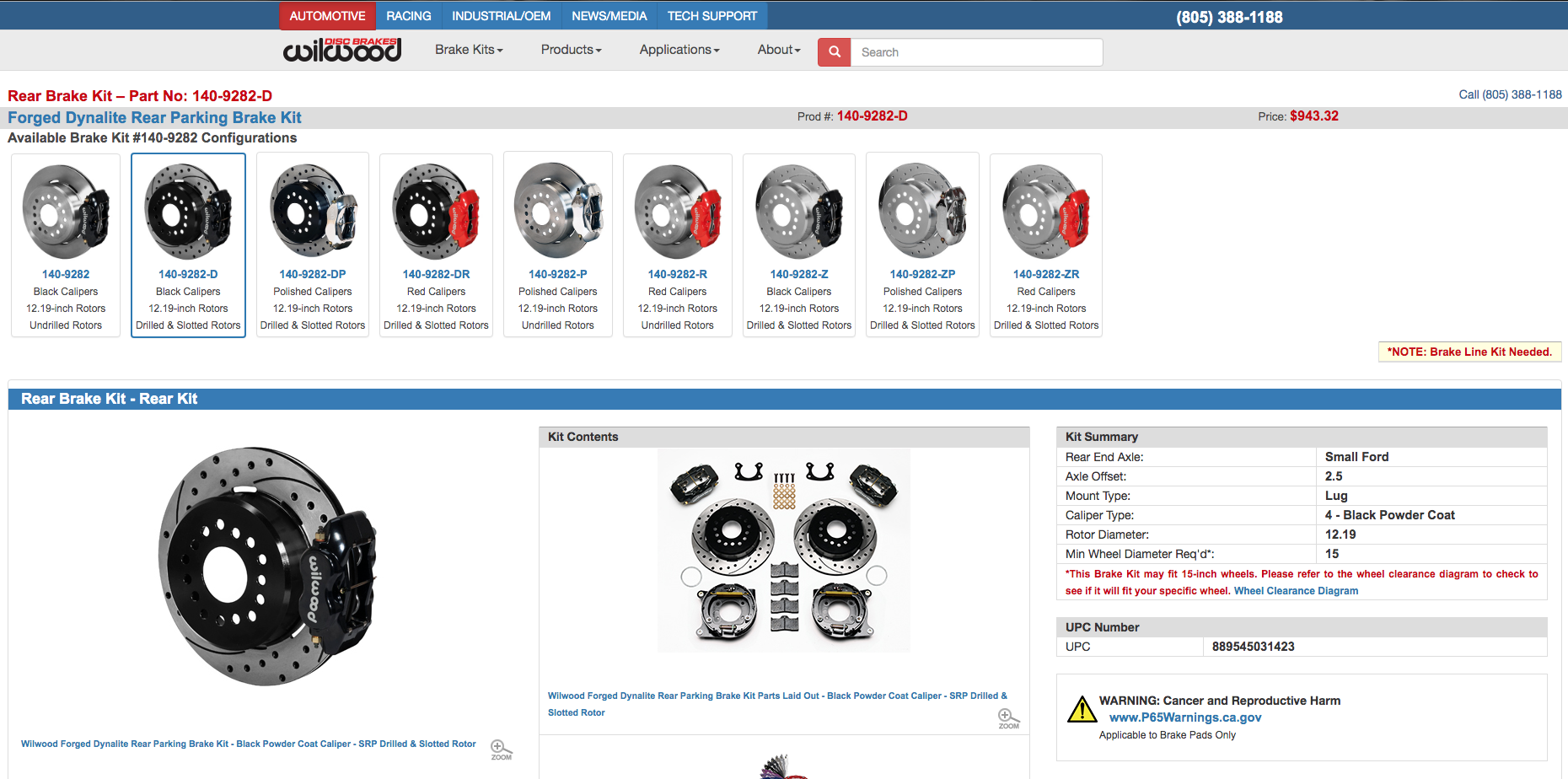Follow the 140-9282-ZP part number link
Screen dimensions: 1568x779
click(x=922, y=274)
